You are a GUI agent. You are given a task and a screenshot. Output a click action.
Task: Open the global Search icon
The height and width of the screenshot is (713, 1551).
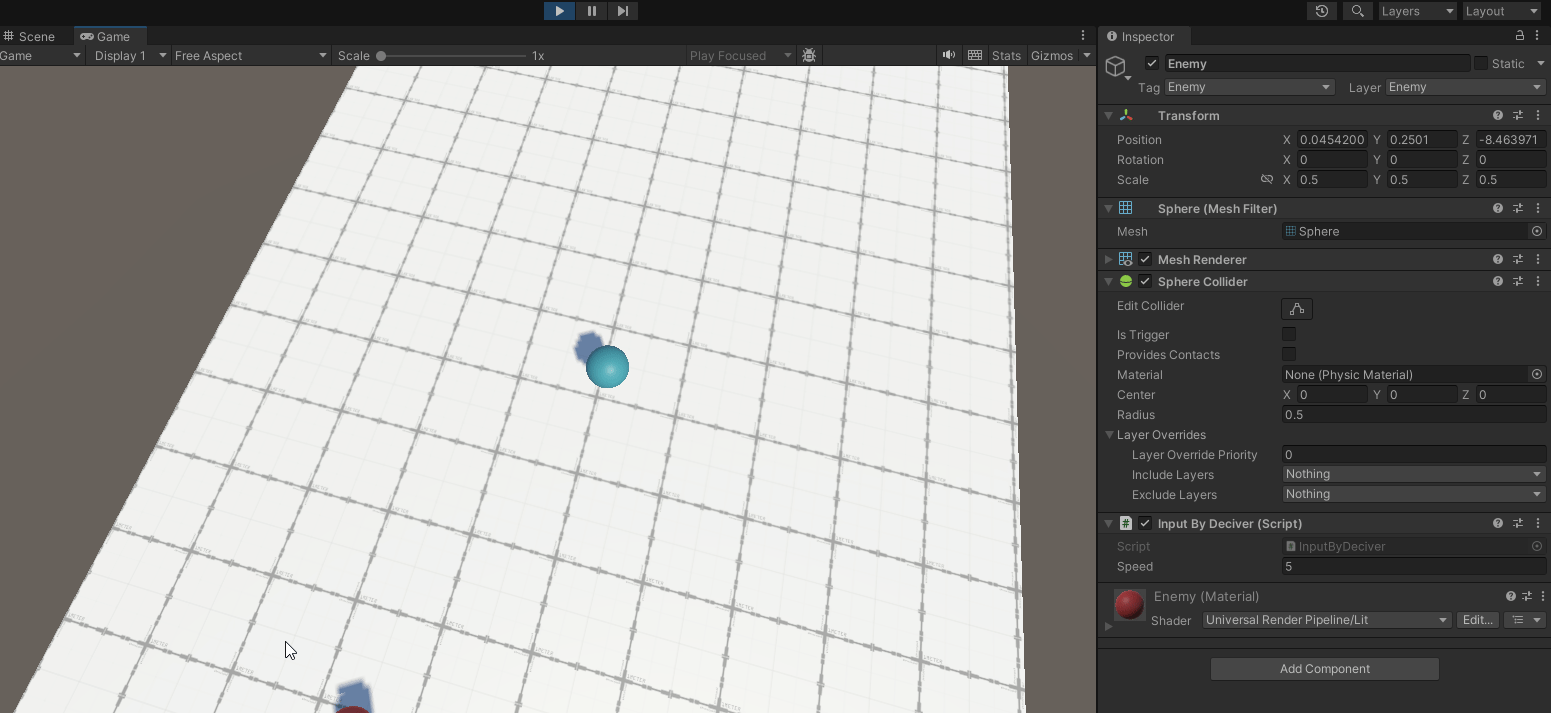coord(1357,11)
